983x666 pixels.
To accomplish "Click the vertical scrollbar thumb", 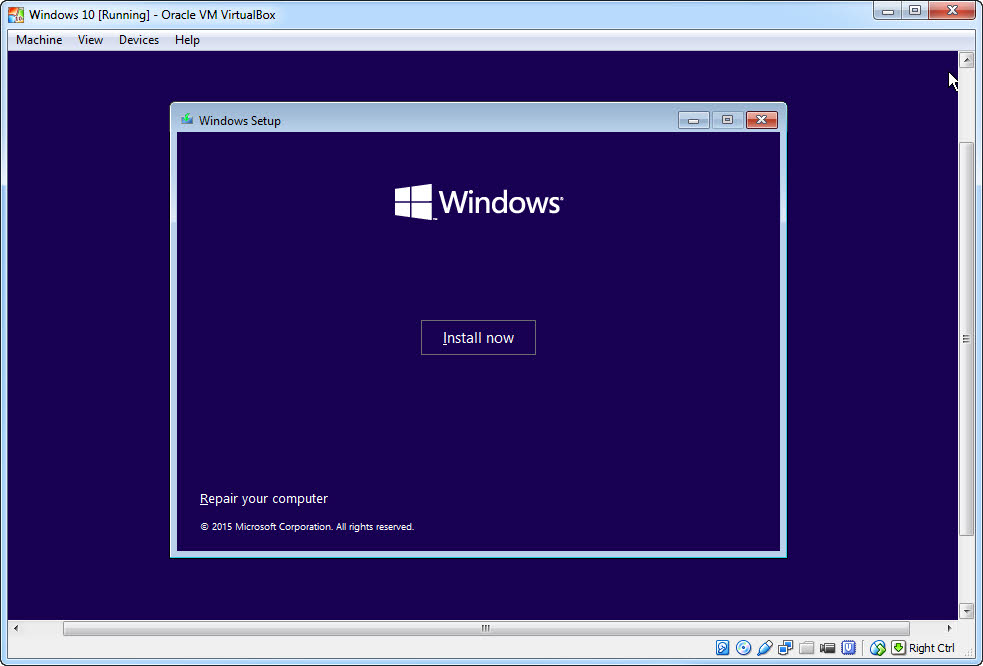I will pyautogui.click(x=966, y=339).
